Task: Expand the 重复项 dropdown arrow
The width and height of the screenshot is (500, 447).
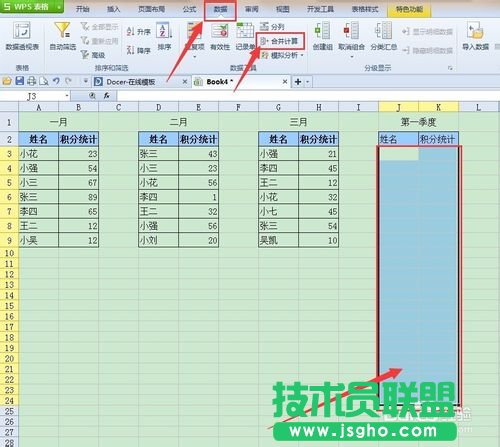Action: 195,57
